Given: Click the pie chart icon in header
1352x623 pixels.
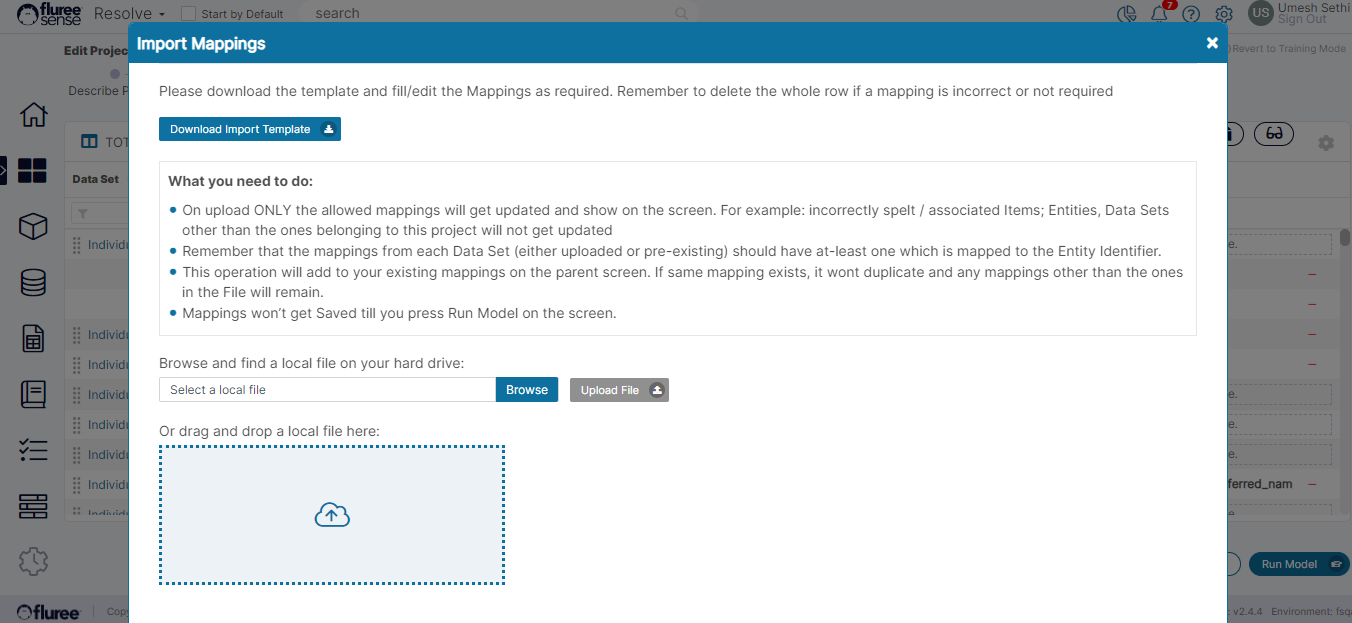Looking at the screenshot, I should click(x=1127, y=14).
